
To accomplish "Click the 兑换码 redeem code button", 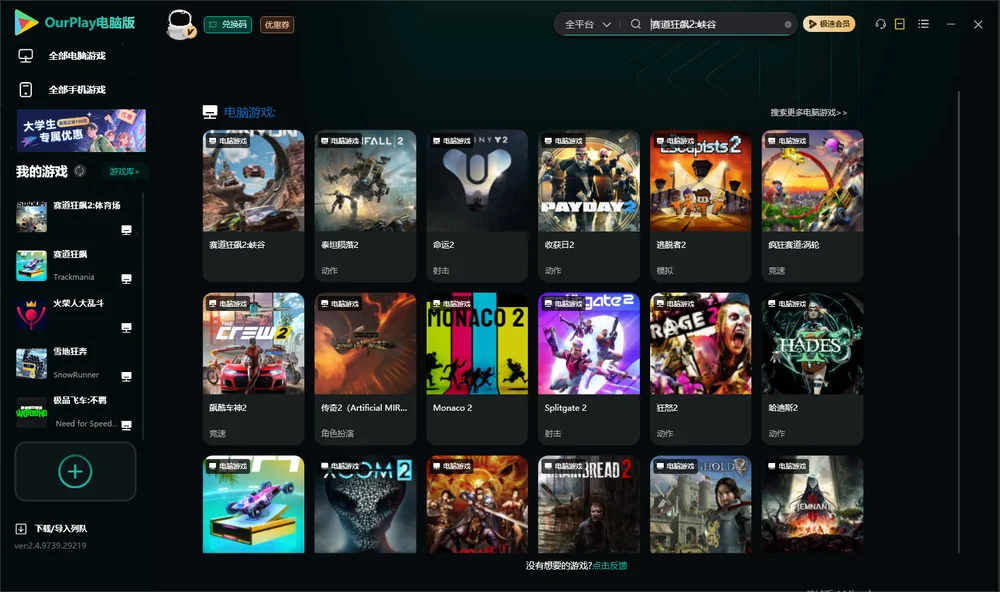I will (x=228, y=25).
